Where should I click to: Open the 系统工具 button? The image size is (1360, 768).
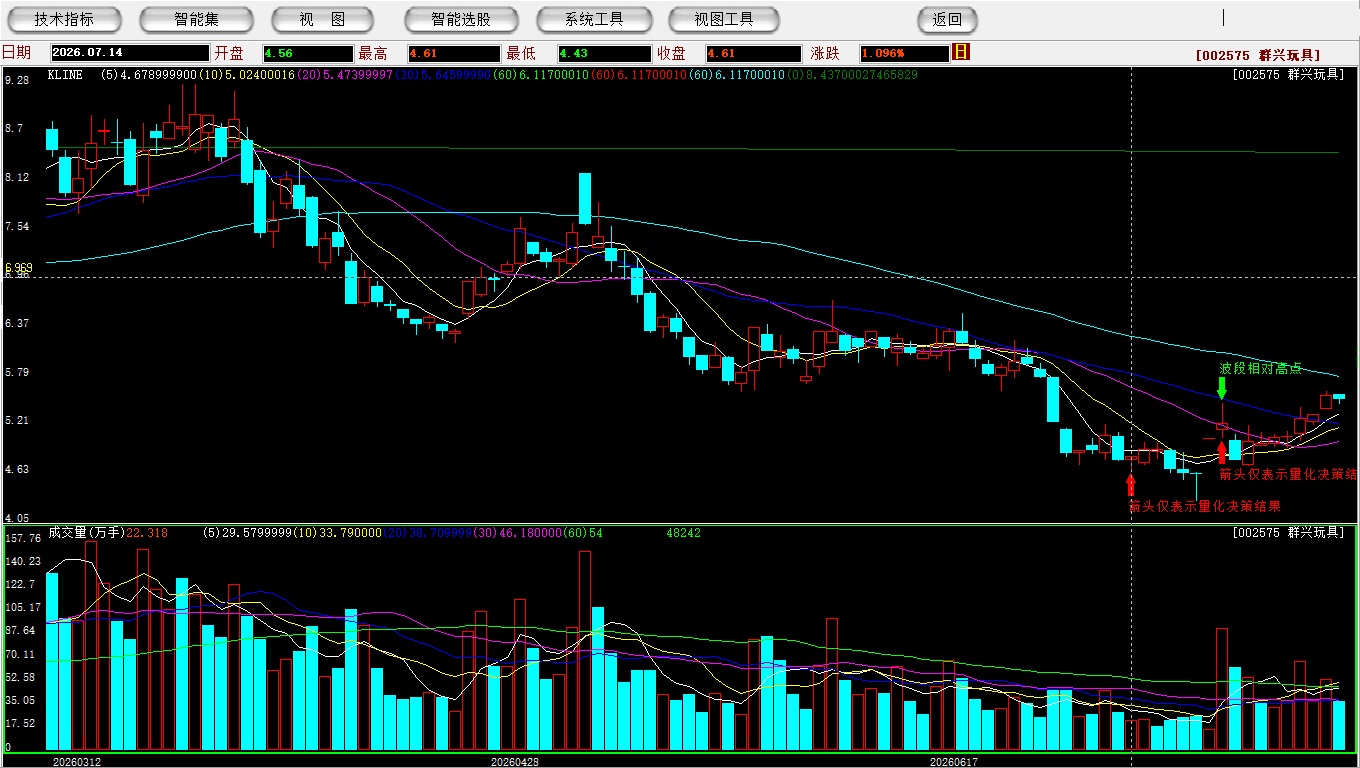594,19
